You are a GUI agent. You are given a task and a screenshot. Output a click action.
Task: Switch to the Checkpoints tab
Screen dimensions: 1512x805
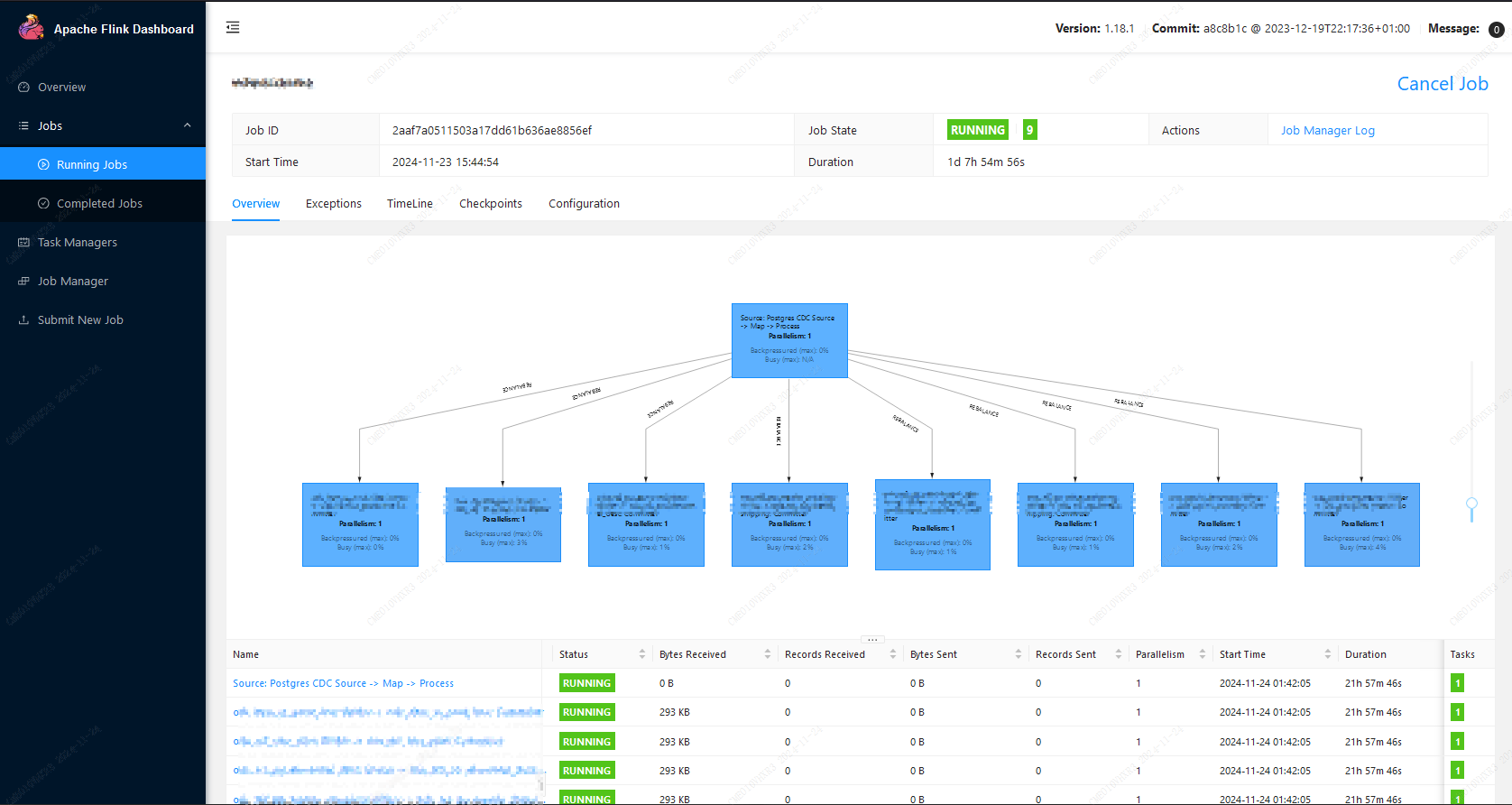tap(491, 204)
